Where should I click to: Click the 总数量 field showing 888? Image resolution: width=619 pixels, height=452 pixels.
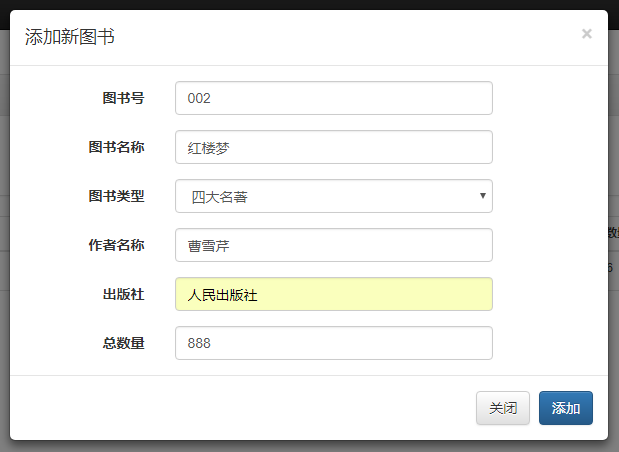point(333,343)
